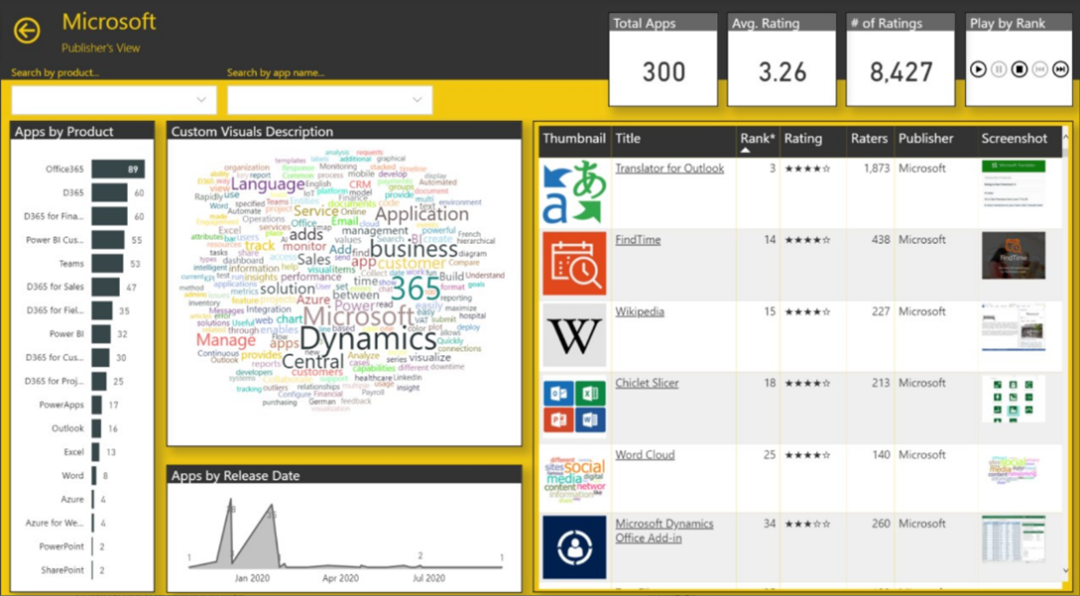Sort table by Rating column header
Screen dimensions: 1080x596
(x=802, y=138)
